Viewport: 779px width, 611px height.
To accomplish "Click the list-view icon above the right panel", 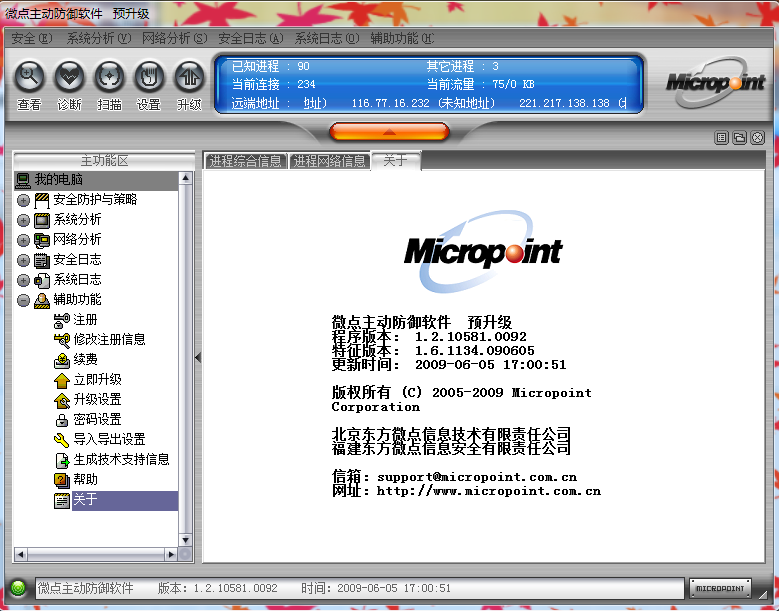I will point(721,138).
